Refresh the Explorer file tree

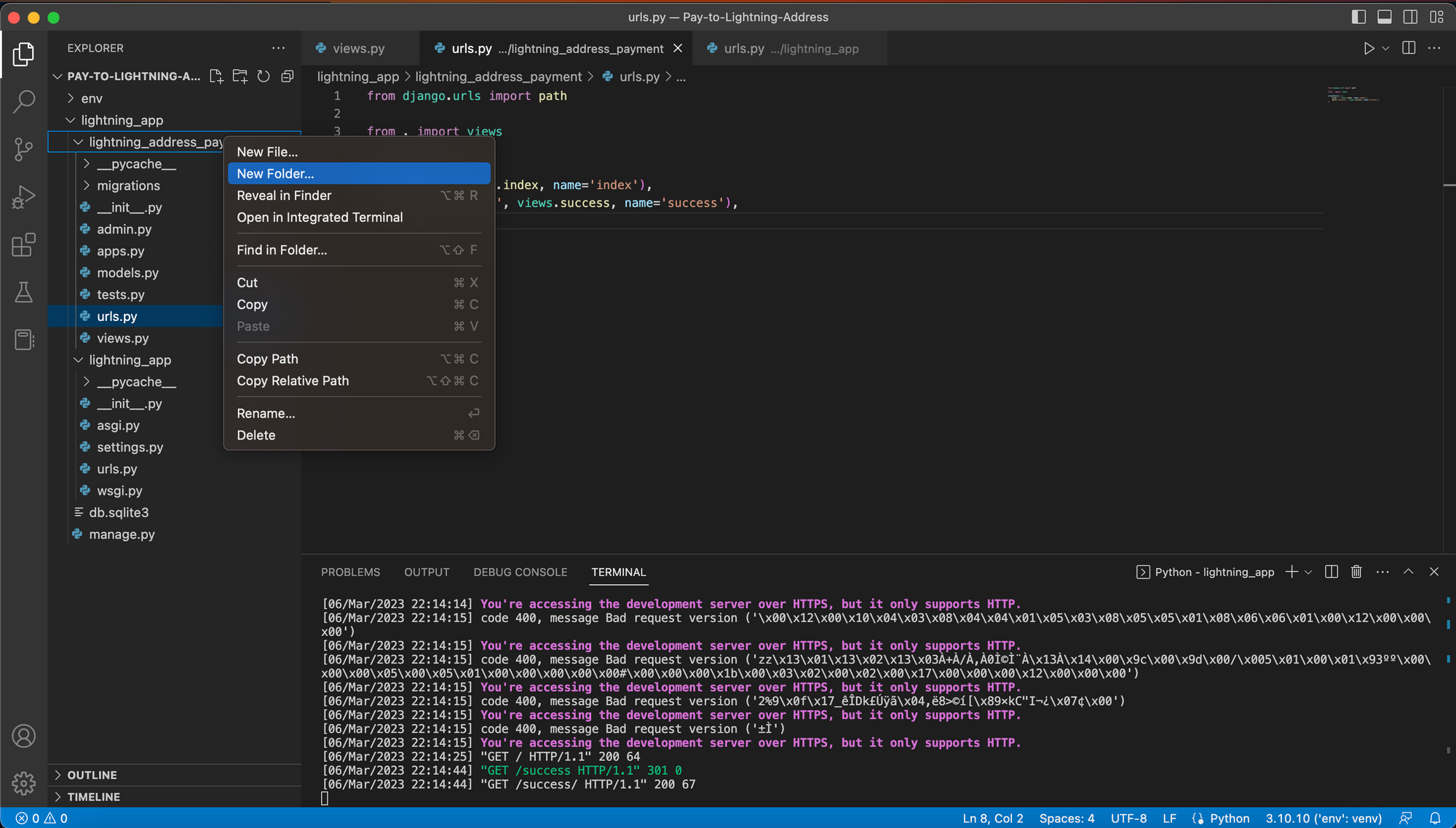click(264, 76)
